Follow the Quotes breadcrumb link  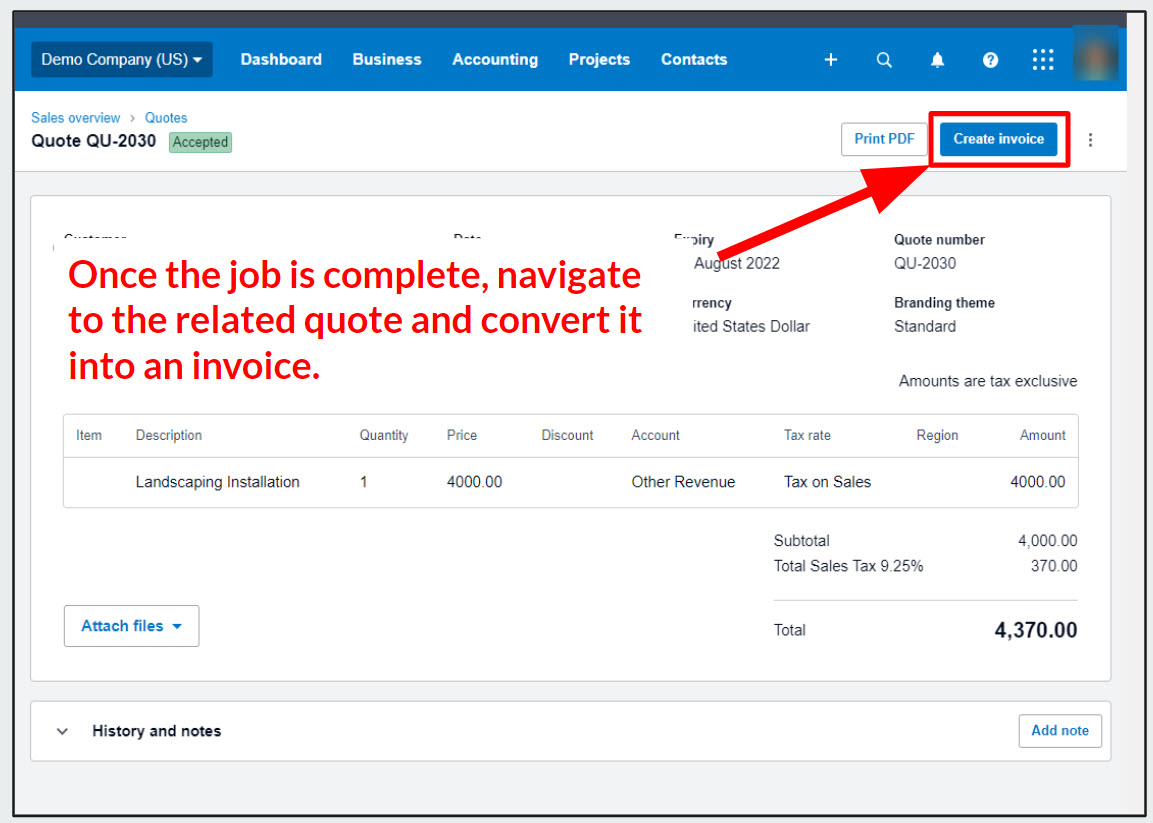click(x=166, y=118)
